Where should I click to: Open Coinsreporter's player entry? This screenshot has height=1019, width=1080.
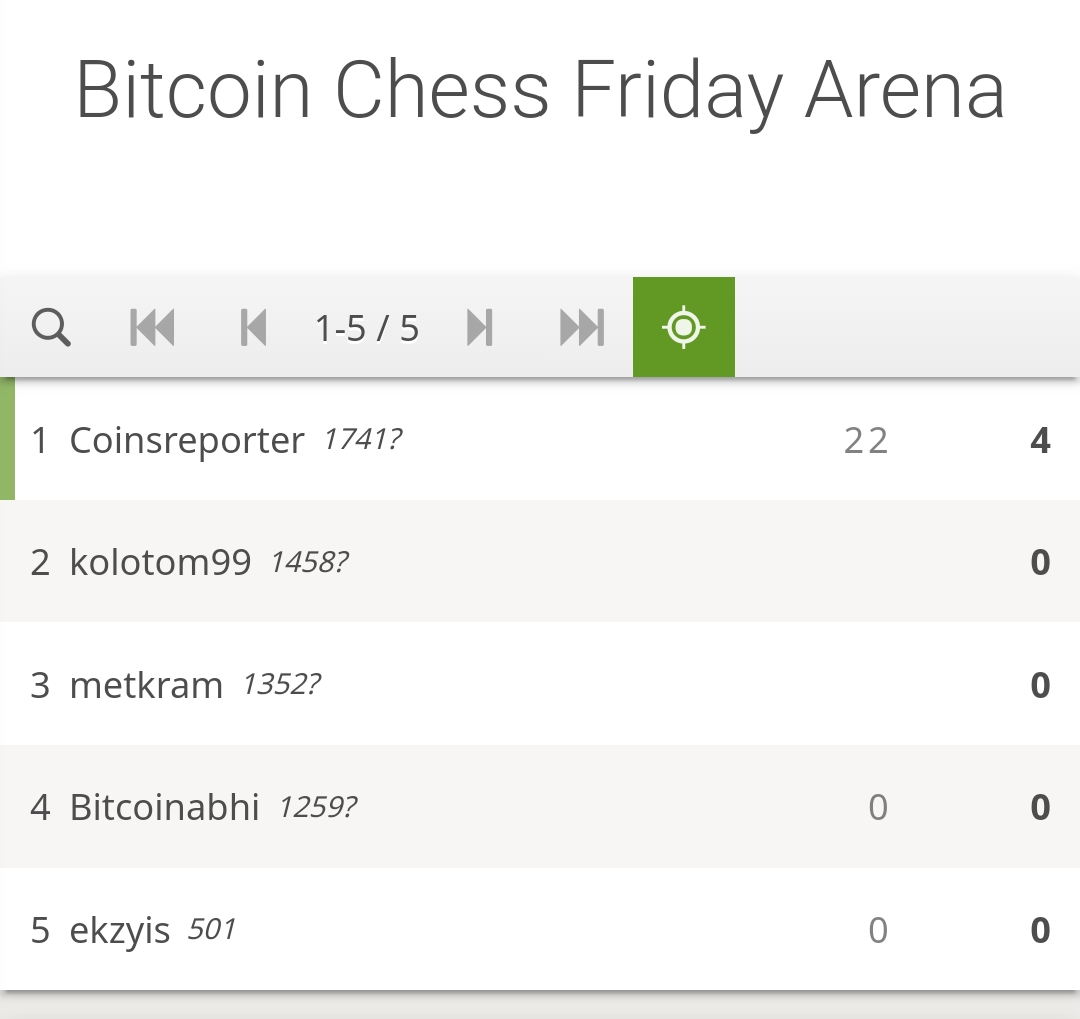coord(187,440)
